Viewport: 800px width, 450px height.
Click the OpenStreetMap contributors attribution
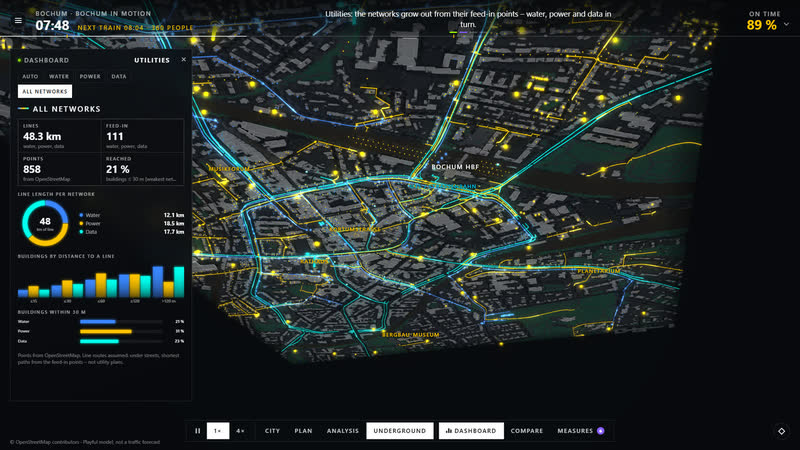(85, 442)
